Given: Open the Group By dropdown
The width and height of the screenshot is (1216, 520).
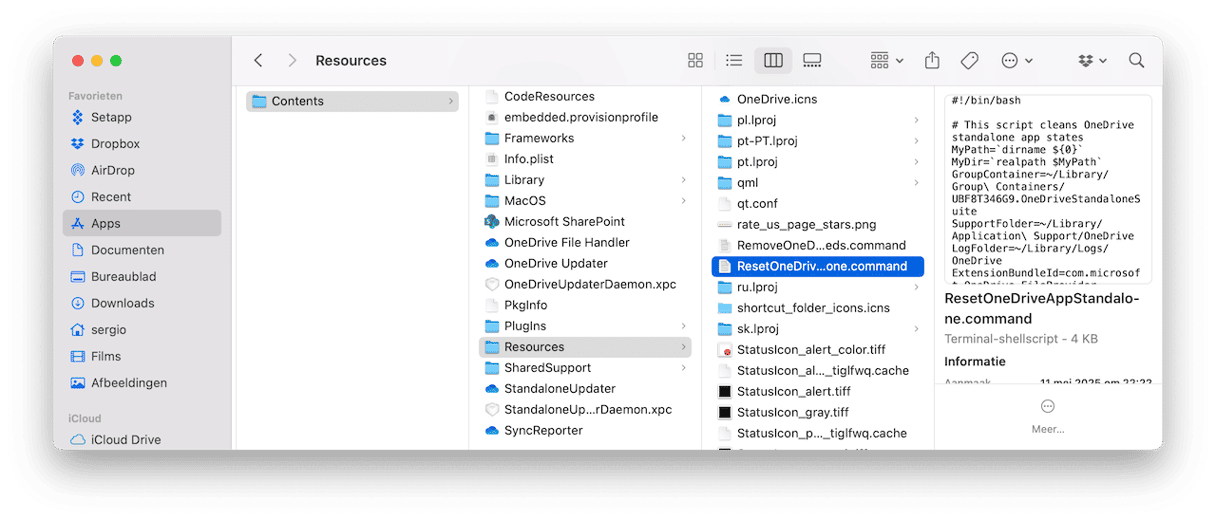Looking at the screenshot, I should coord(887,60).
